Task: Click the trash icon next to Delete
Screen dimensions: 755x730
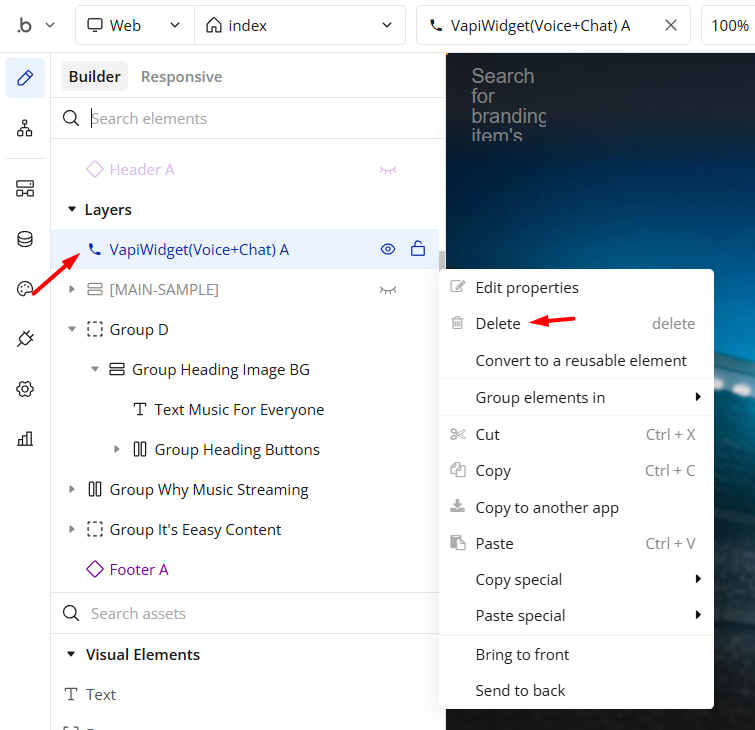Action: pyautogui.click(x=457, y=323)
